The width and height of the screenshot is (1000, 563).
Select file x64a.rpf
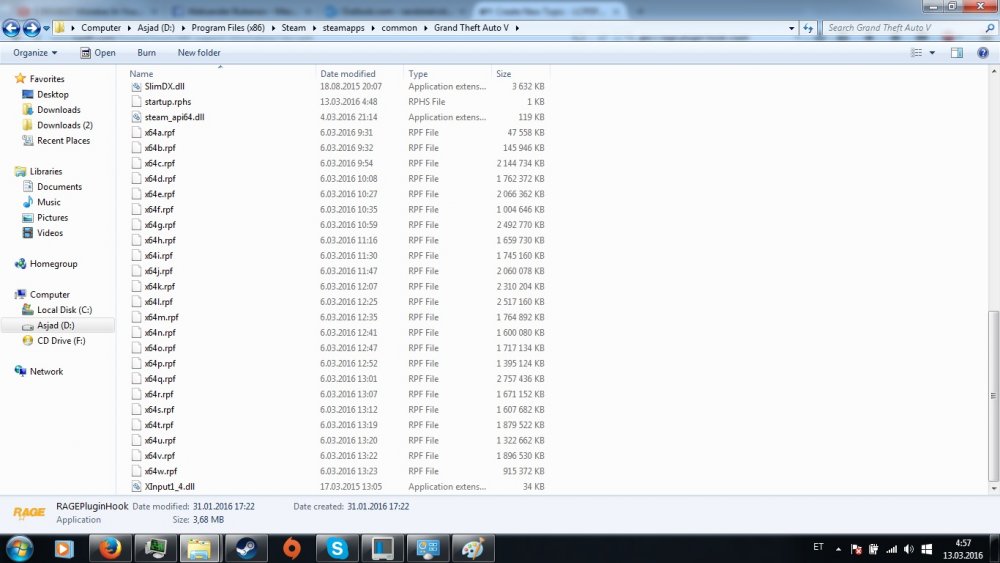(159, 133)
